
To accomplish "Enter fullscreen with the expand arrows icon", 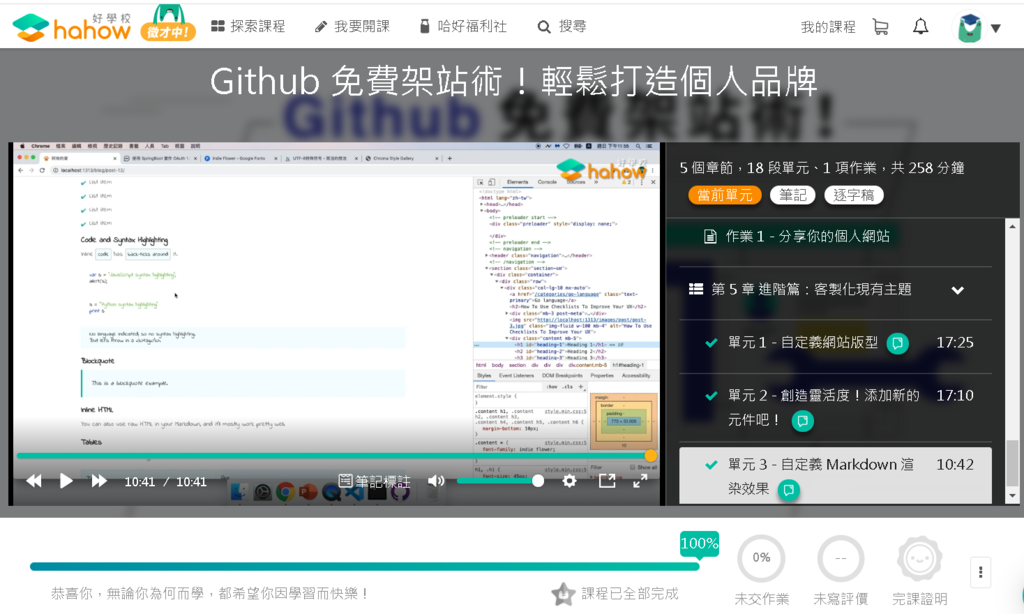I will pyautogui.click(x=641, y=481).
